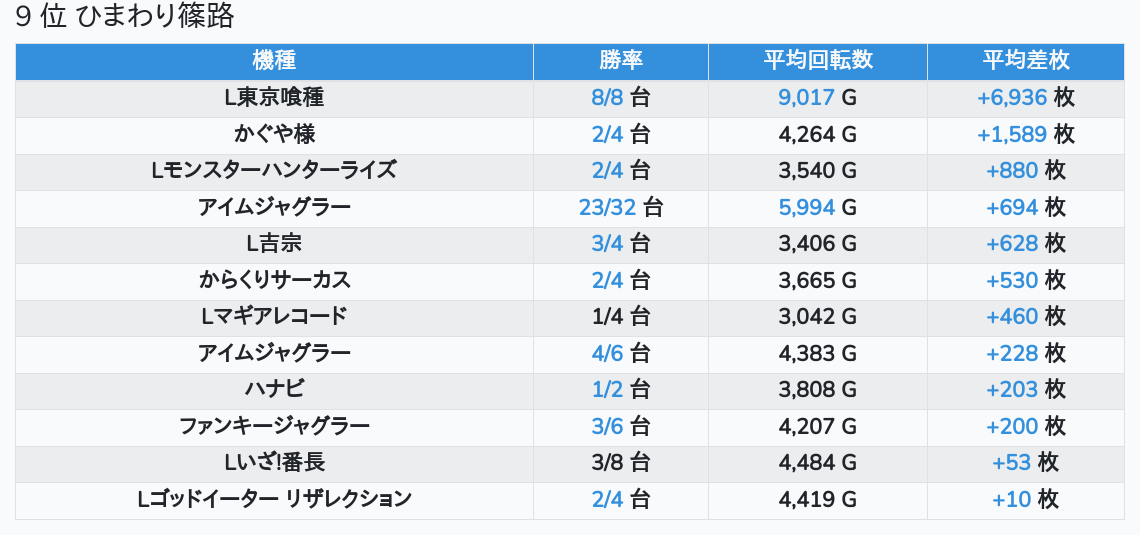The image size is (1140, 535).
Task: Click the 機種 column header
Action: pyautogui.click(x=274, y=60)
